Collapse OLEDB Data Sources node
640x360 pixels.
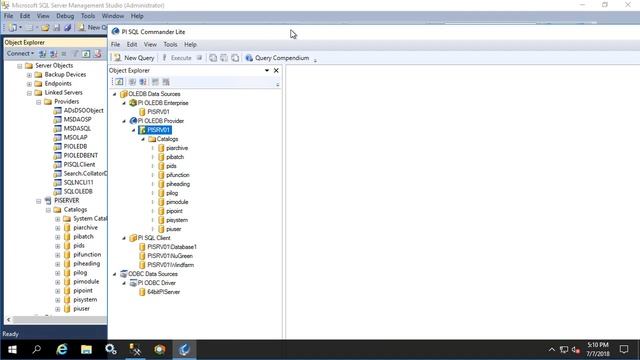click(115, 94)
